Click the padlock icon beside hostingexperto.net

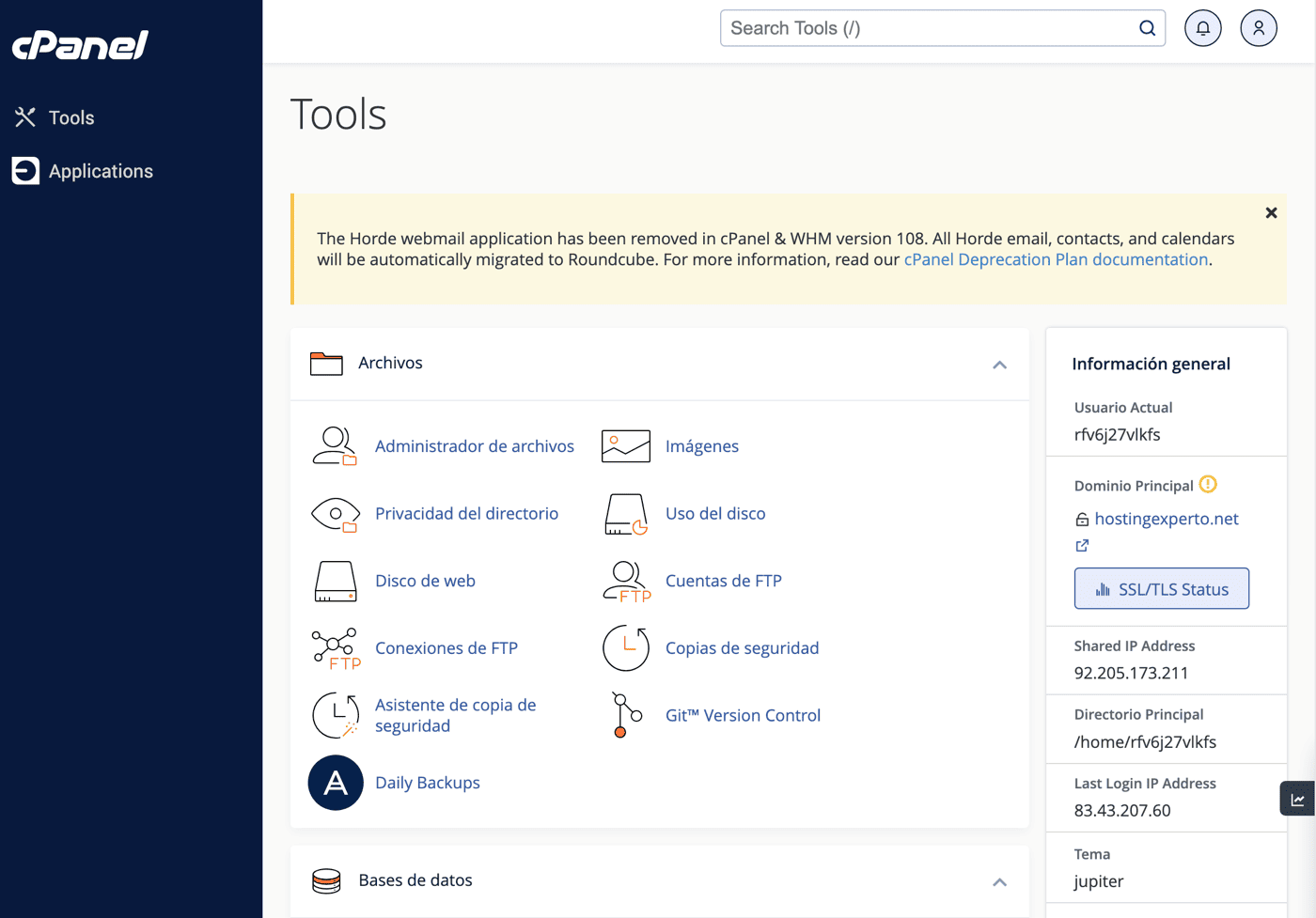tap(1082, 520)
